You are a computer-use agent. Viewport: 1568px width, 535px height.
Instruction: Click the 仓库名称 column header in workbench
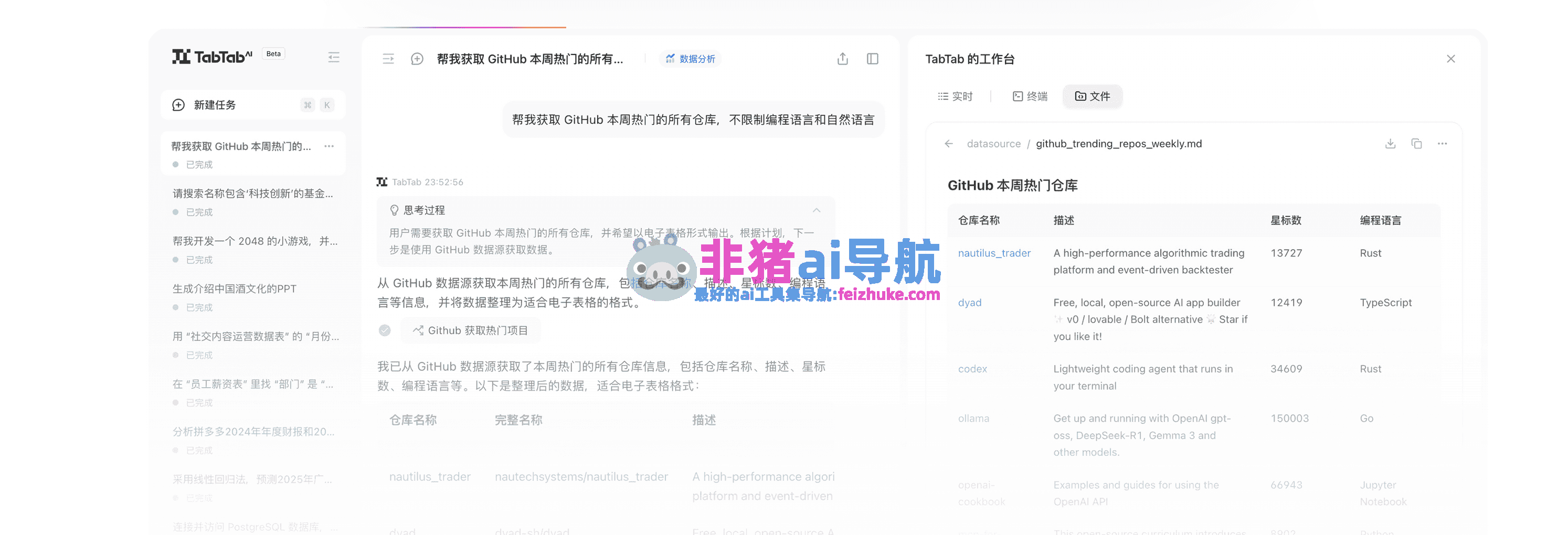(x=979, y=220)
